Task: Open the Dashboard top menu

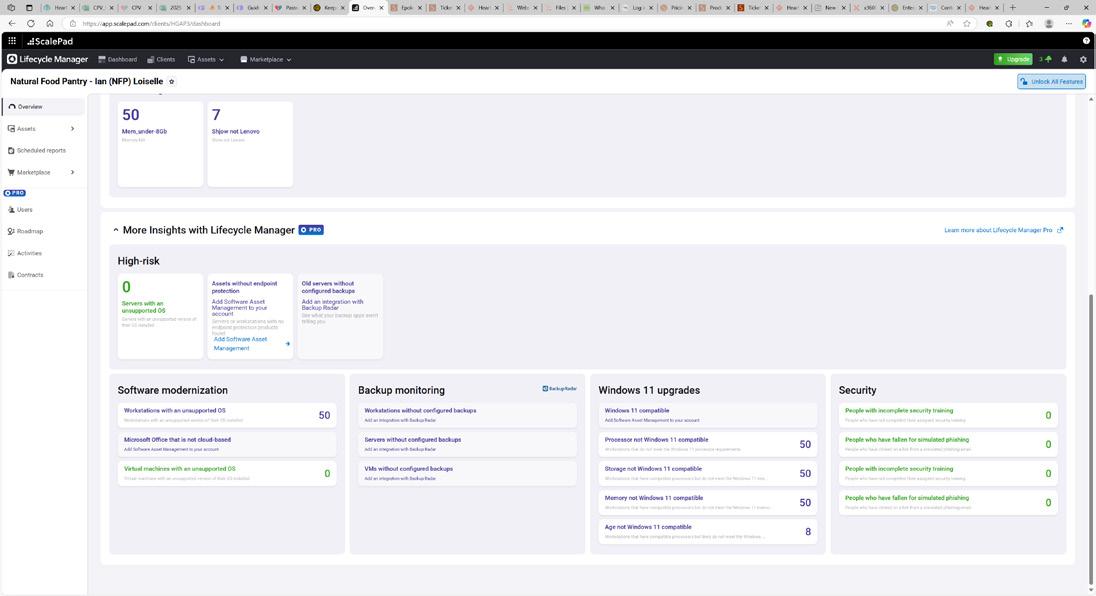Action: (117, 59)
